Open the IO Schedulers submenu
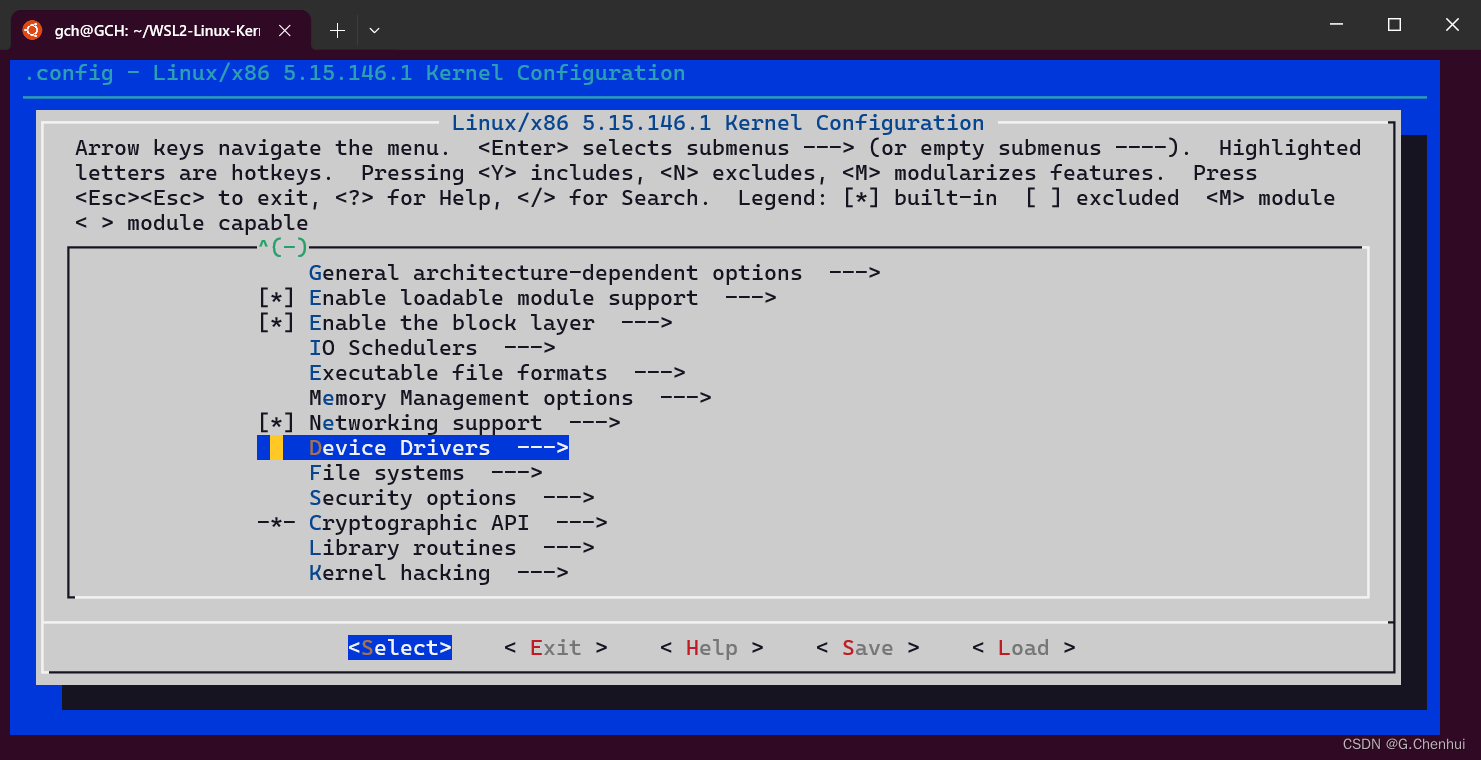 pos(432,348)
